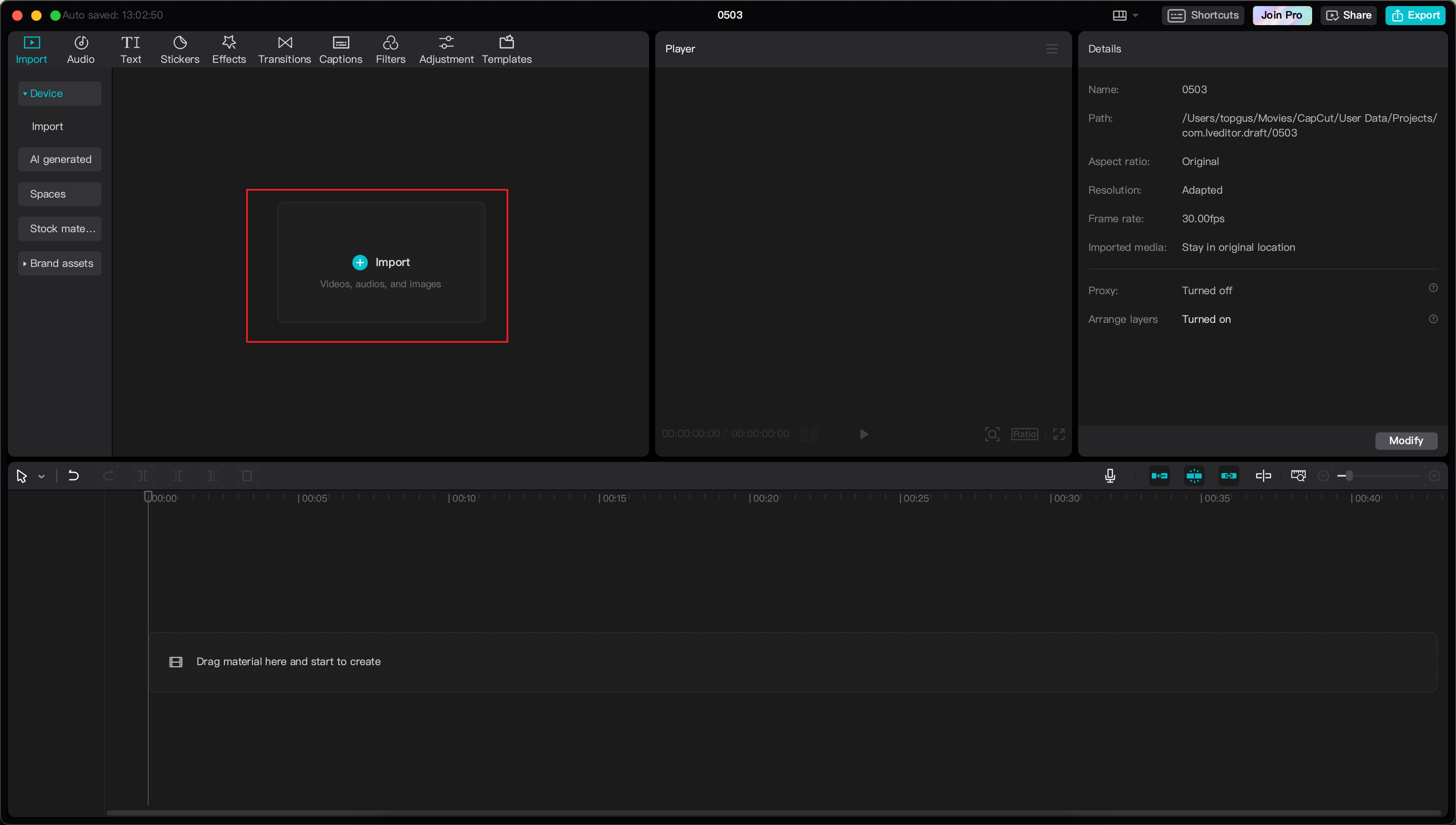This screenshot has height=825, width=1456.
Task: Select the Filters tool
Action: tap(390, 48)
